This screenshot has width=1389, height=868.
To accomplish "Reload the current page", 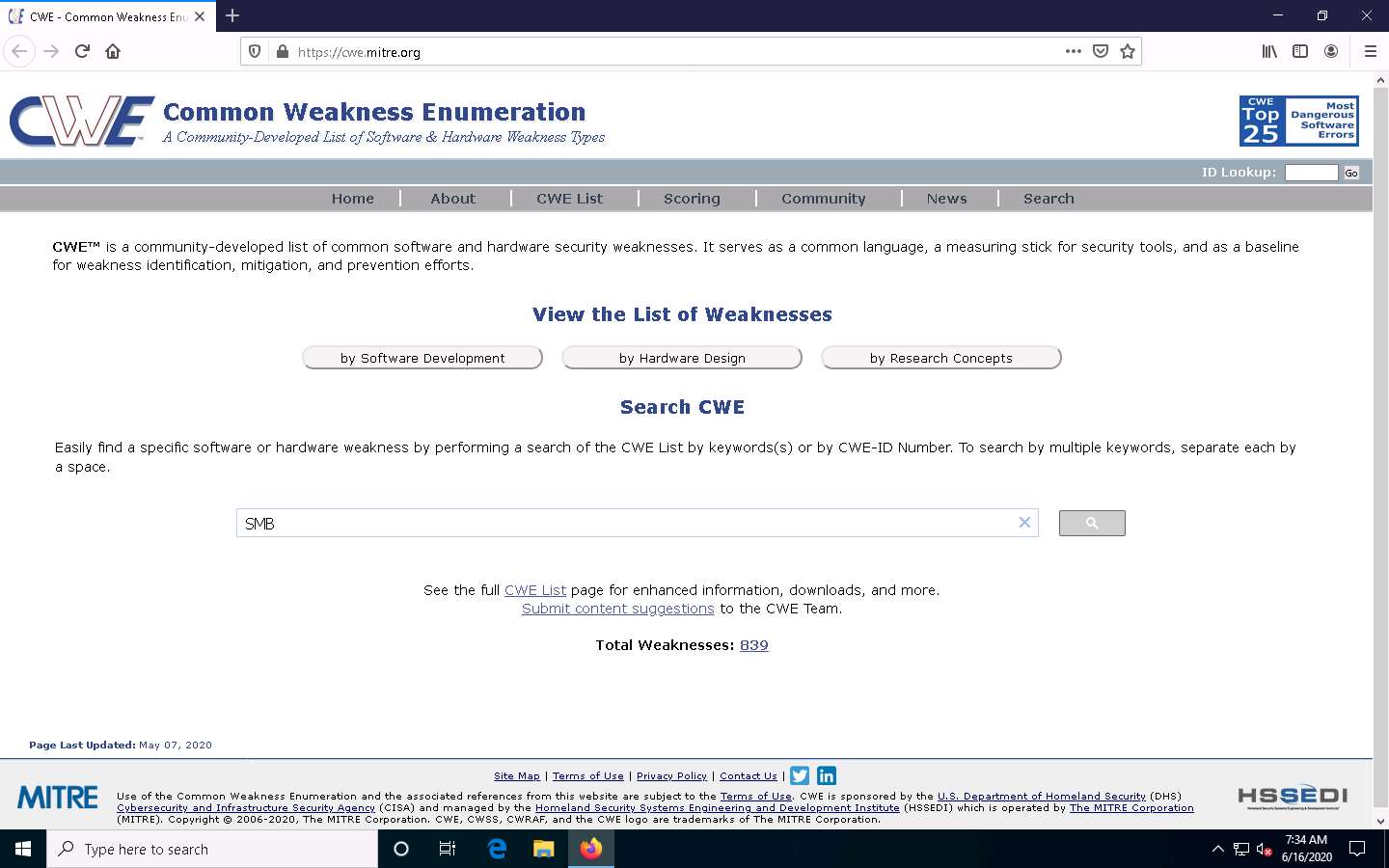I will pyautogui.click(x=82, y=51).
